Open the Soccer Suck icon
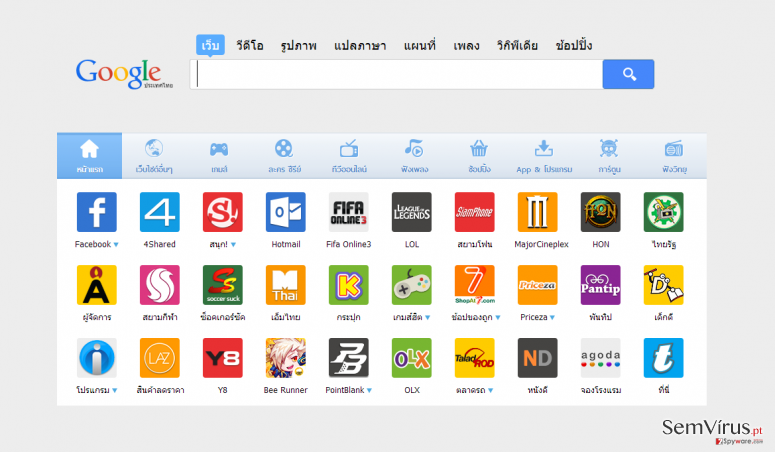Image resolution: width=775 pixels, height=453 pixels. point(222,285)
